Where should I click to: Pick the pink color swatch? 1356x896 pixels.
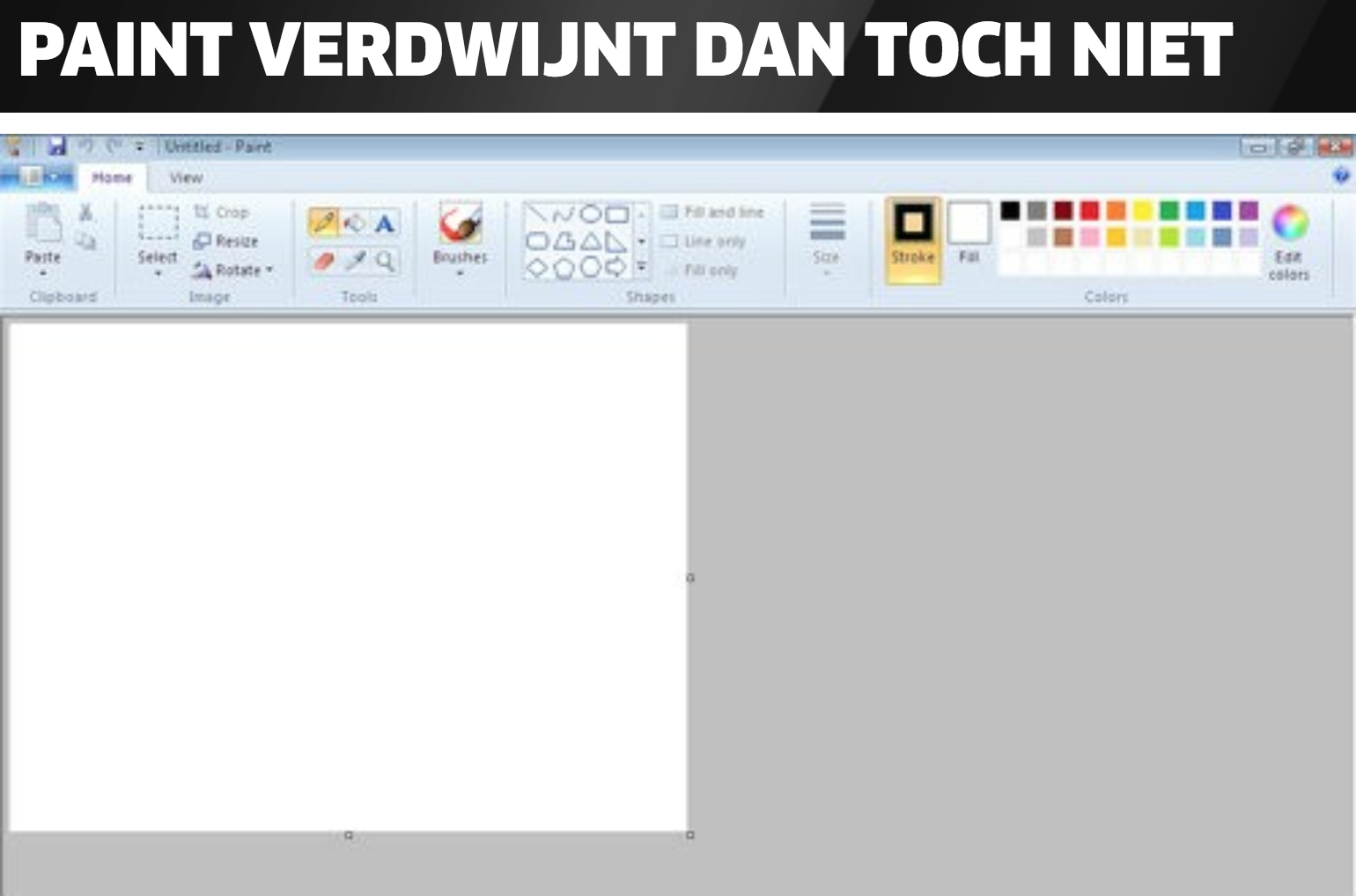1090,237
